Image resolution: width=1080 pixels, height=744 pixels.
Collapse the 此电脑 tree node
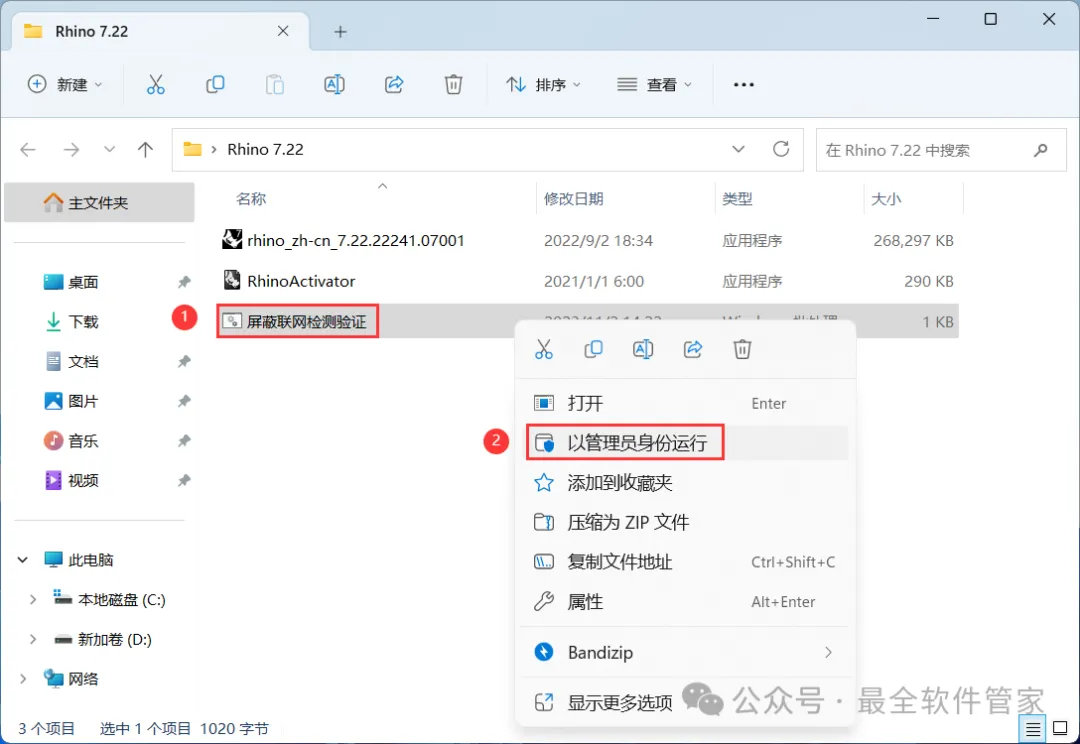tap(23, 560)
